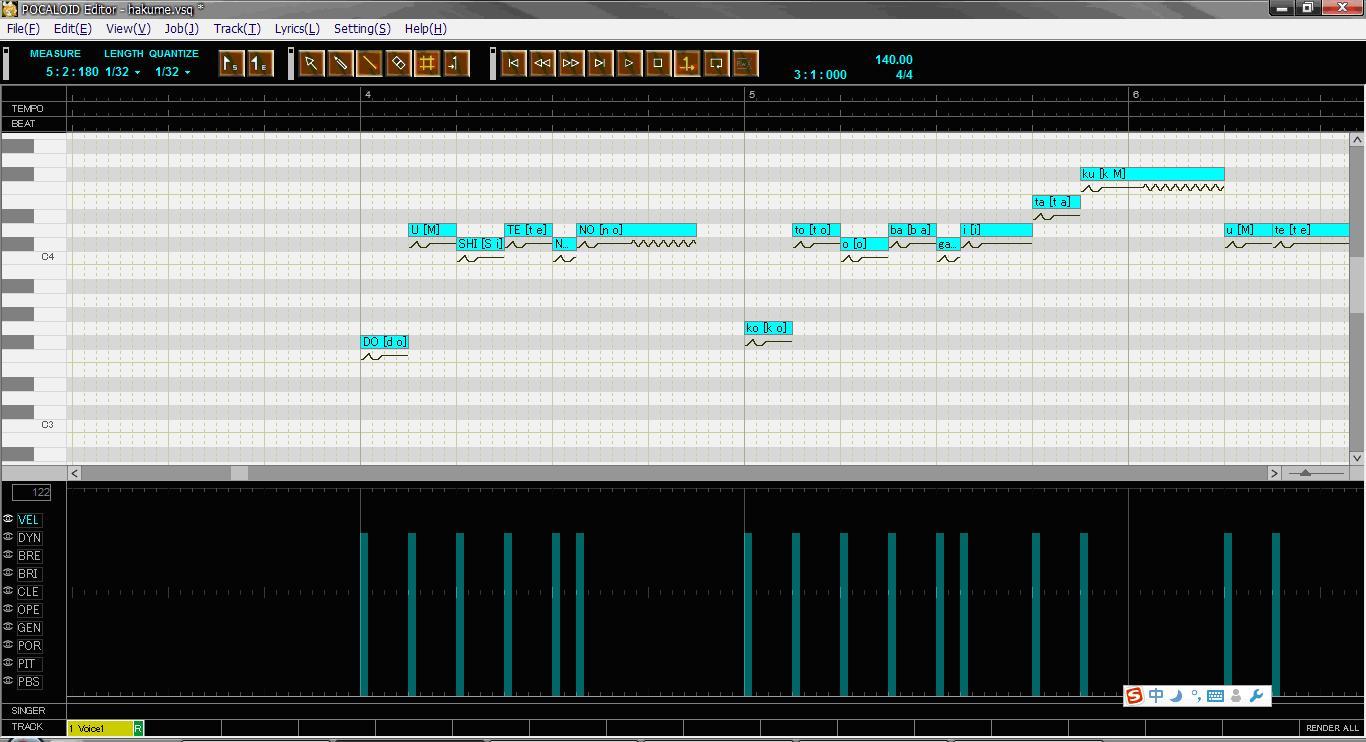This screenshot has width=1366, height=742.
Task: Click the rewind button
Action: 542,64
